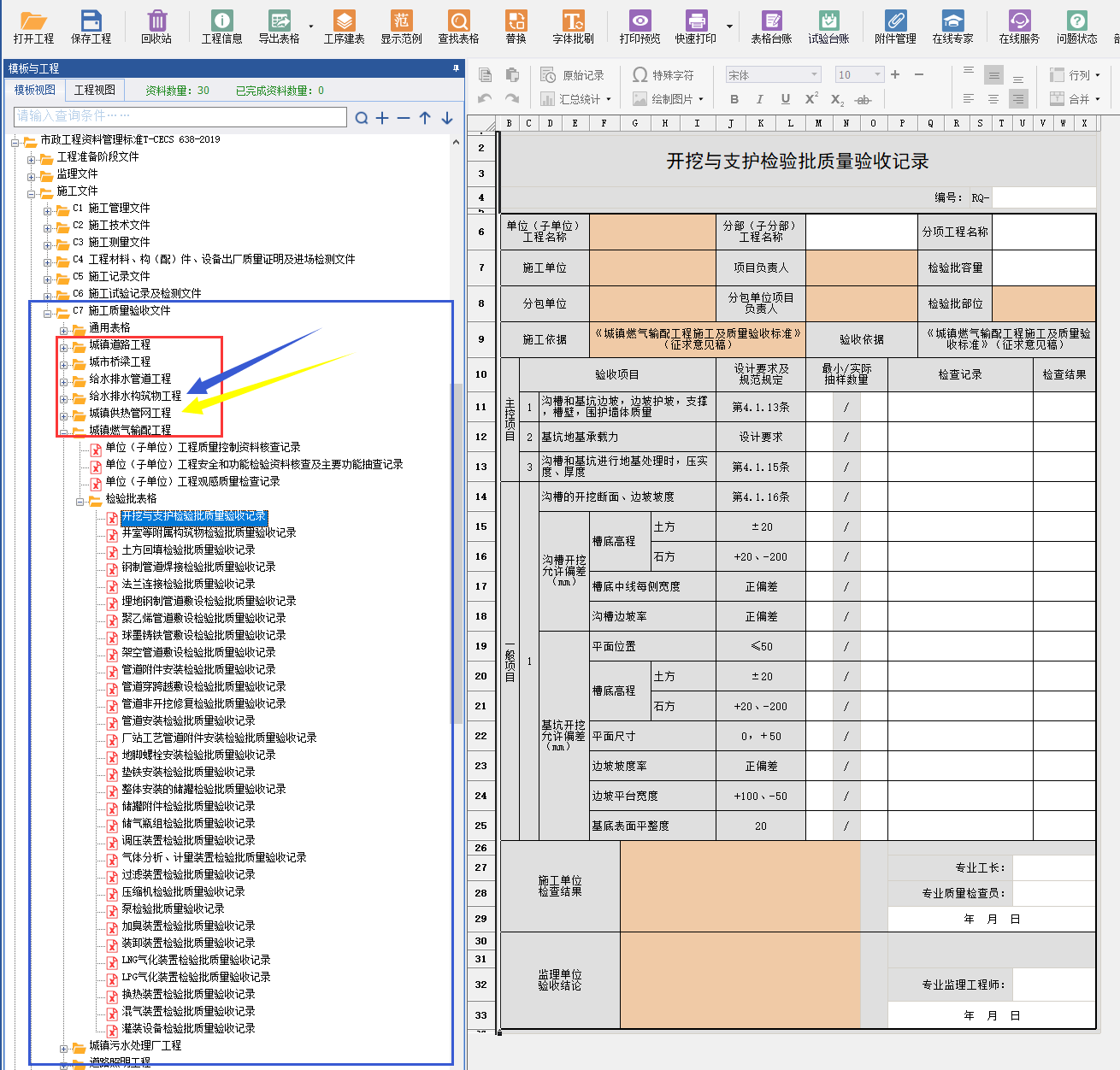Open the 工序建表 tool
Viewport: 1120px width, 1070px height.
(x=344, y=26)
